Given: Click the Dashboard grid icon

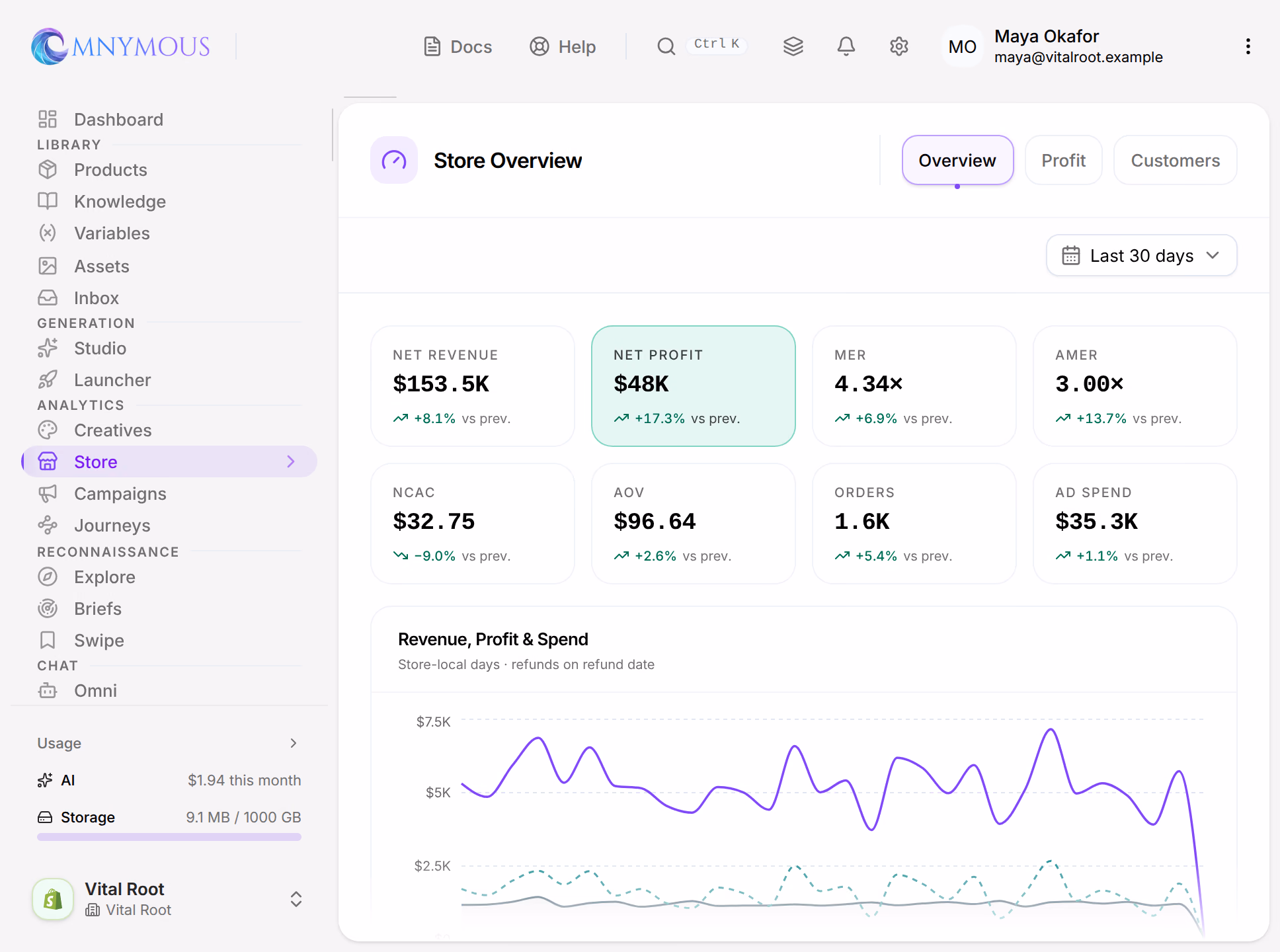Looking at the screenshot, I should pos(48,119).
